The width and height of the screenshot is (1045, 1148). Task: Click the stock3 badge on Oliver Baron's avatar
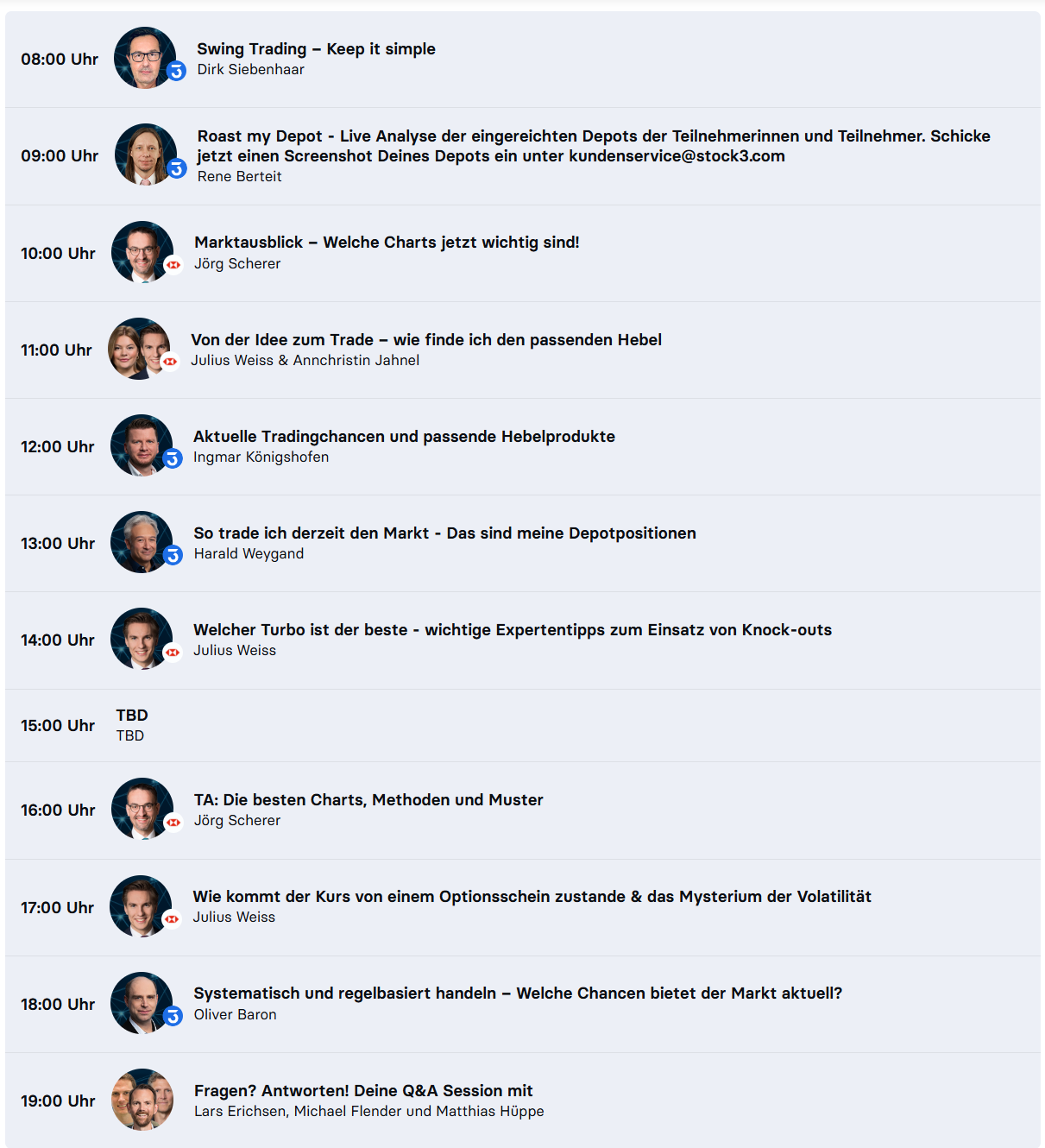173,1017
